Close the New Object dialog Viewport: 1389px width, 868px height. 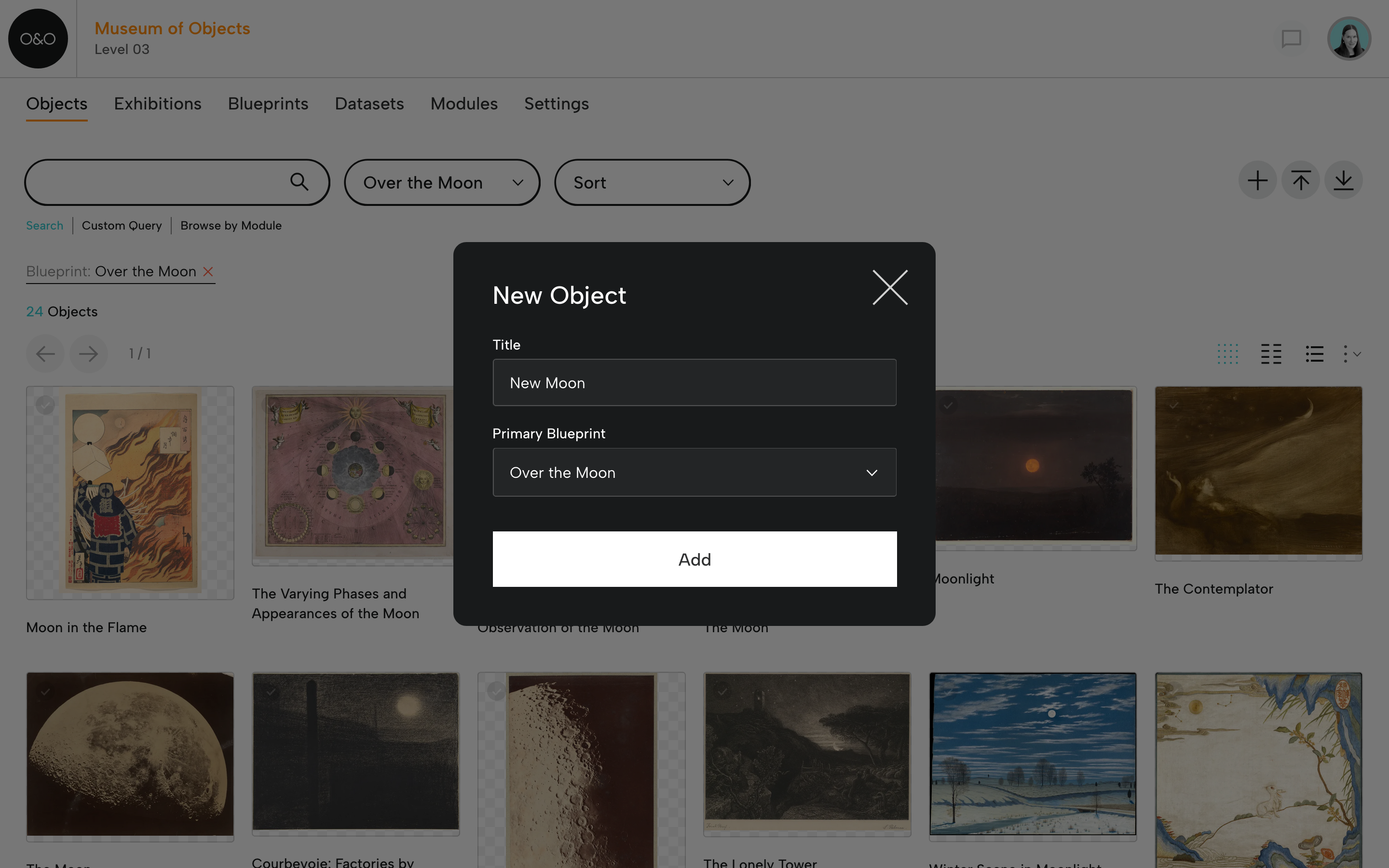890,287
